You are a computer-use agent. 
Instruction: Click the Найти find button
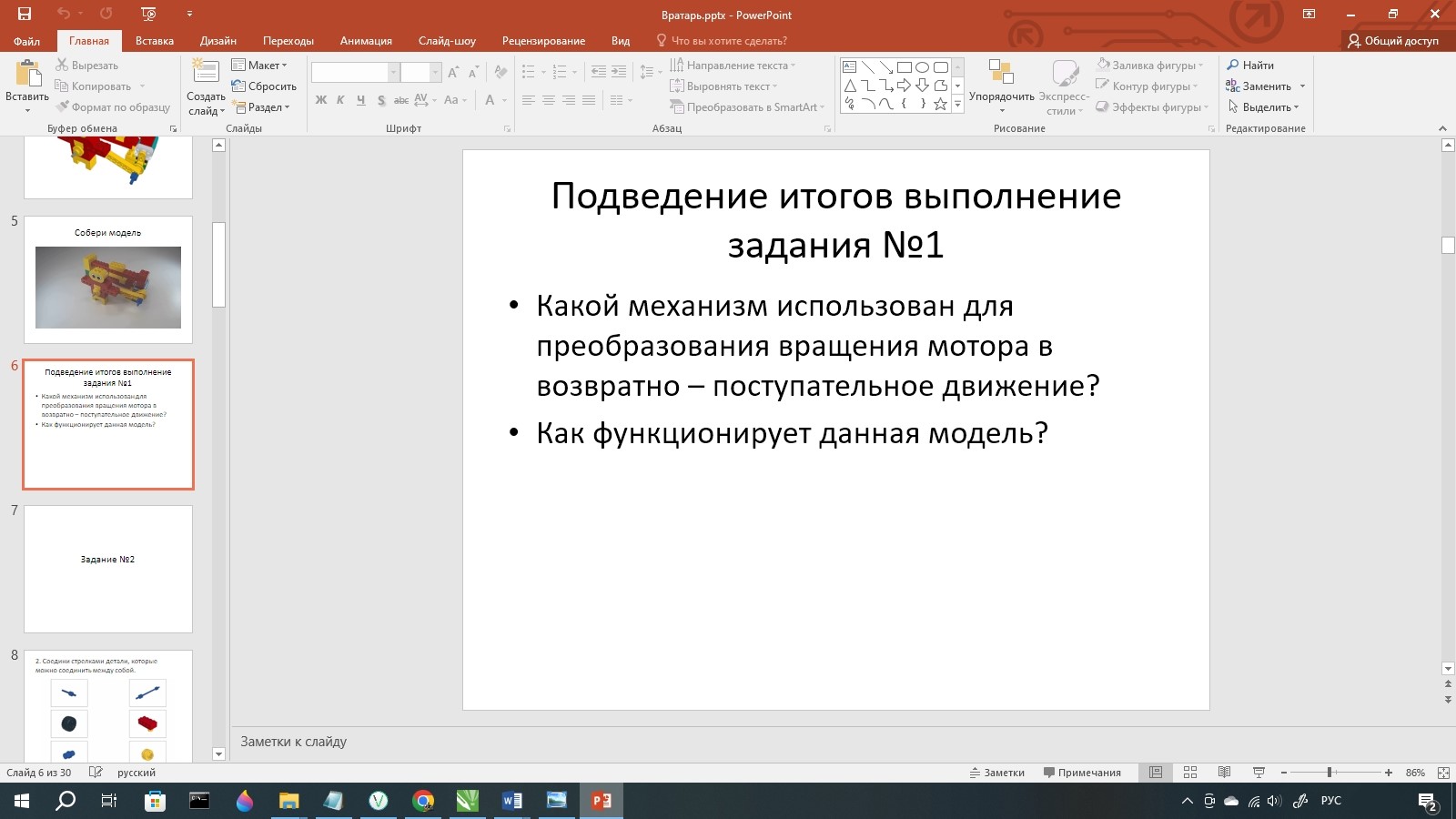[1250, 66]
